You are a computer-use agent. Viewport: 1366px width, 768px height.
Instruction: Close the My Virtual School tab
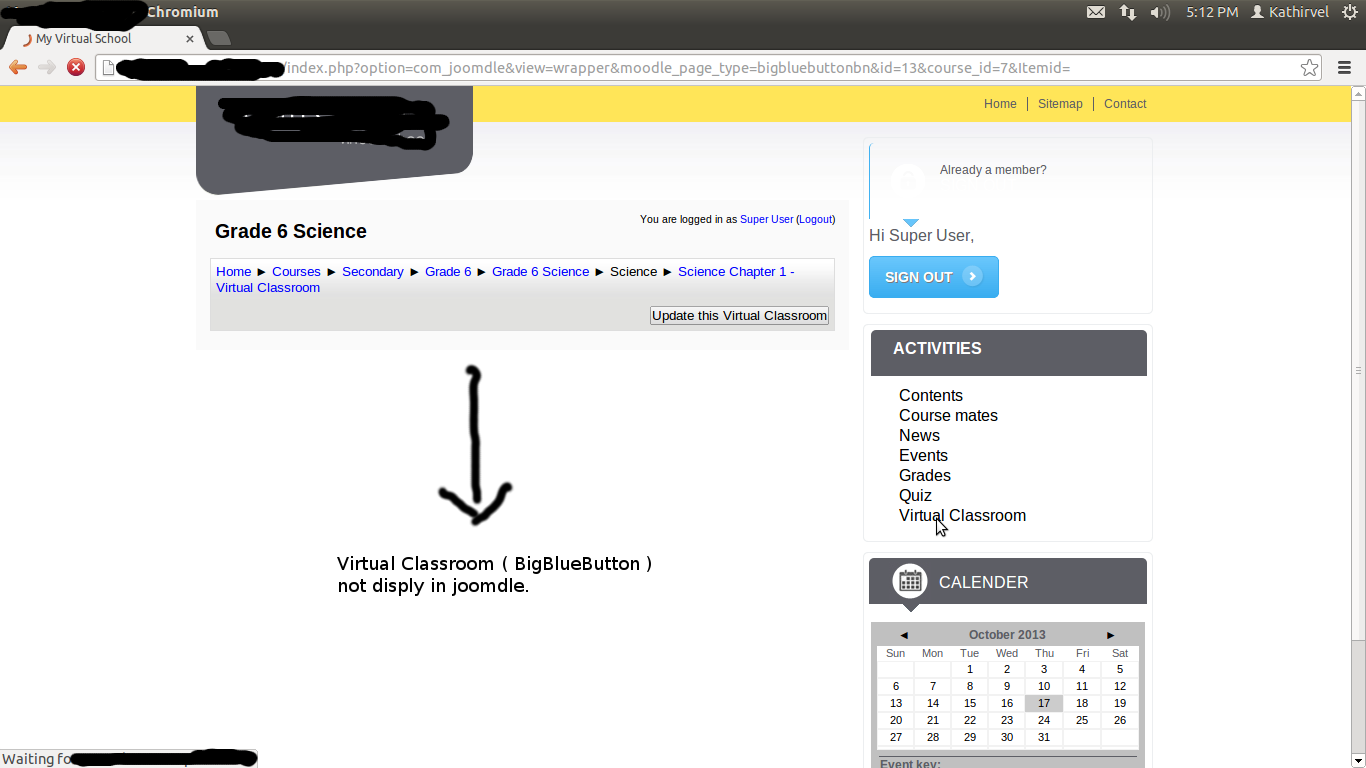(x=190, y=39)
